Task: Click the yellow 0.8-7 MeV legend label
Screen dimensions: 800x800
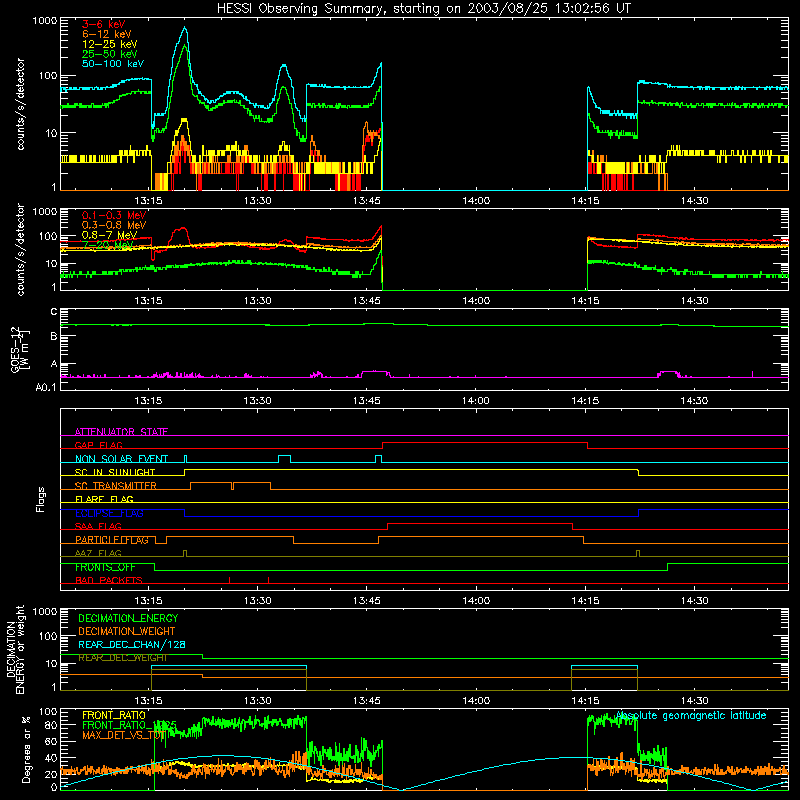Action: point(110,235)
